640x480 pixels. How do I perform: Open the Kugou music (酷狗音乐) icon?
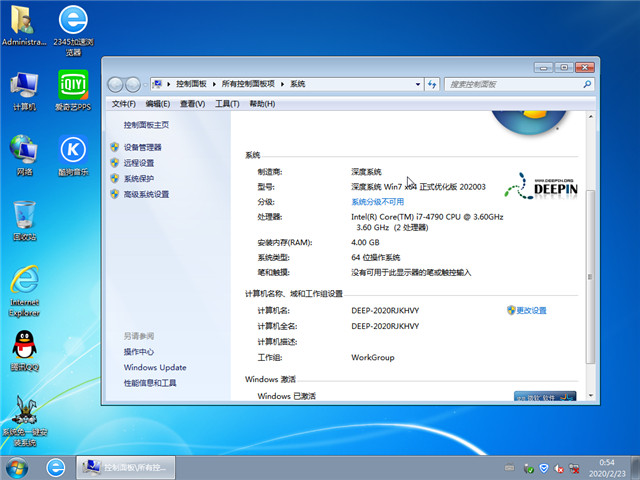point(73,155)
